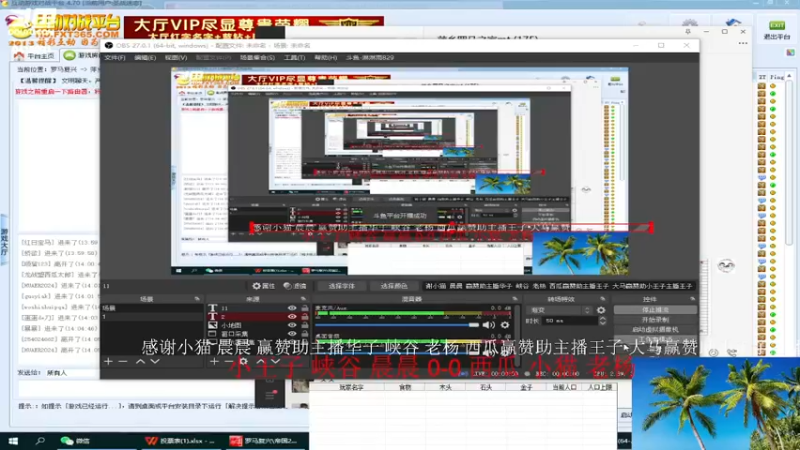Pop out the Scenes (场景) dock panel
The width and height of the screenshot is (800, 450).
click(197, 299)
